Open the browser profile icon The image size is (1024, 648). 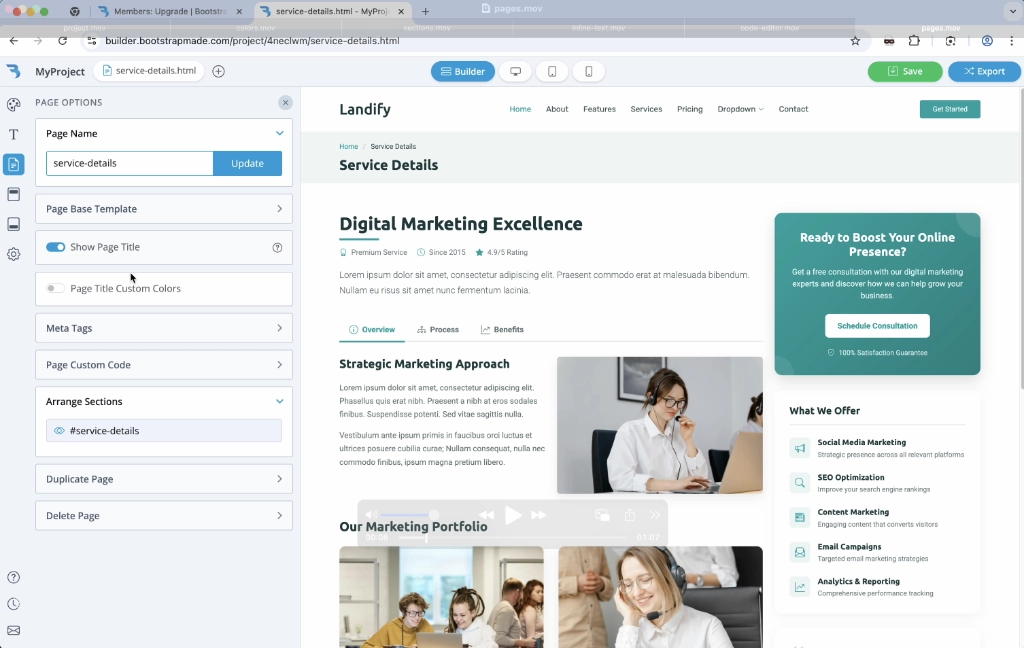(987, 40)
